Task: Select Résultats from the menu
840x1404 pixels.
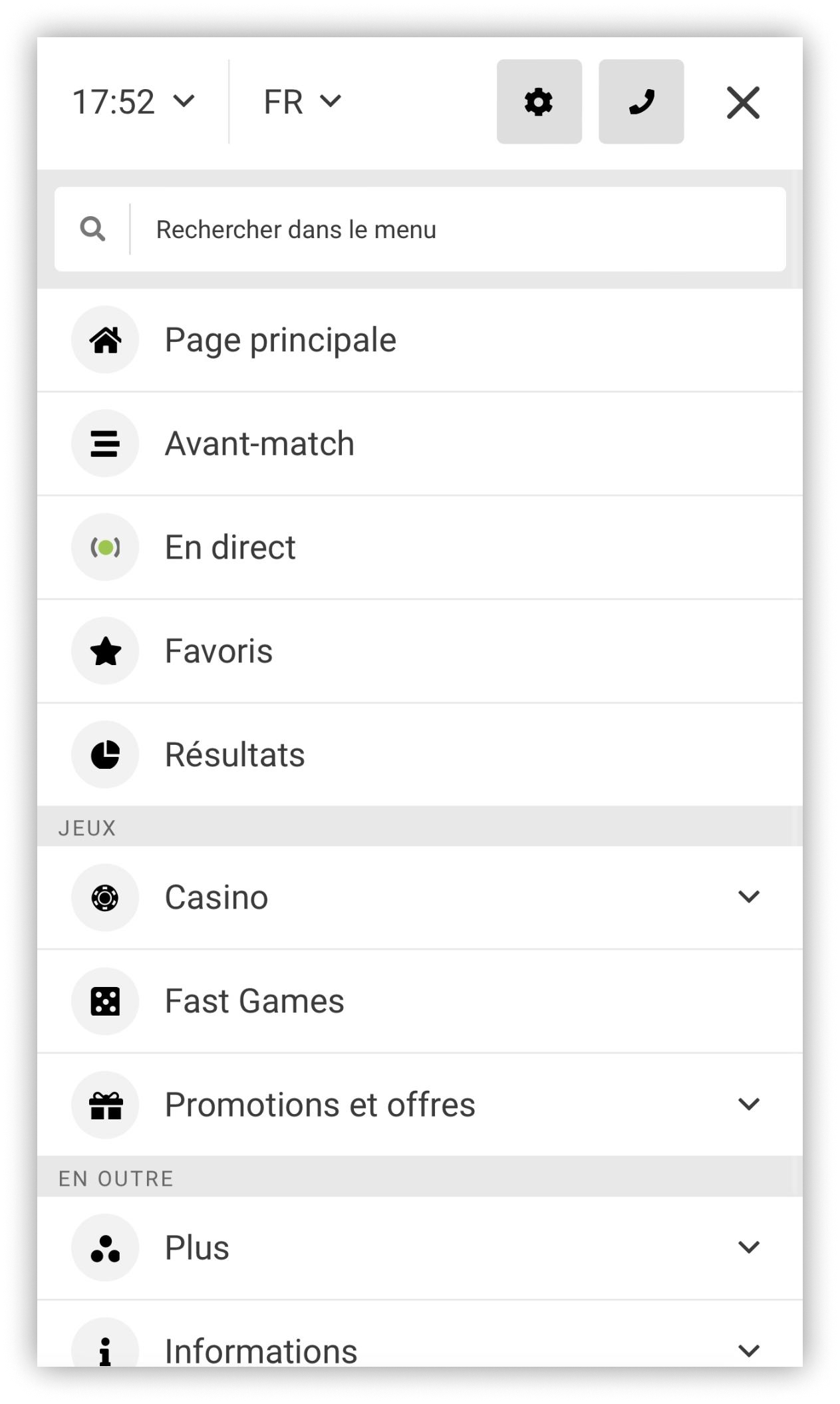Action: [235, 754]
